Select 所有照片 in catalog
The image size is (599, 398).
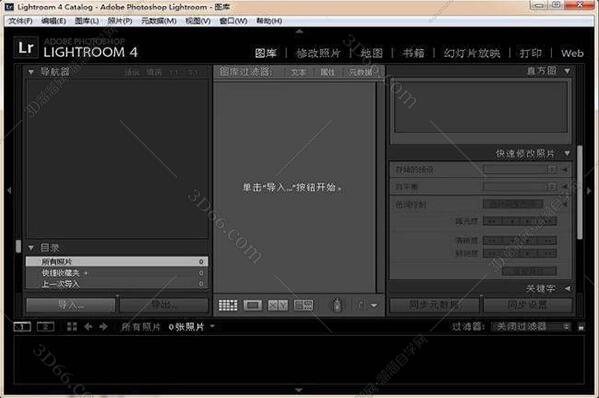117,262
